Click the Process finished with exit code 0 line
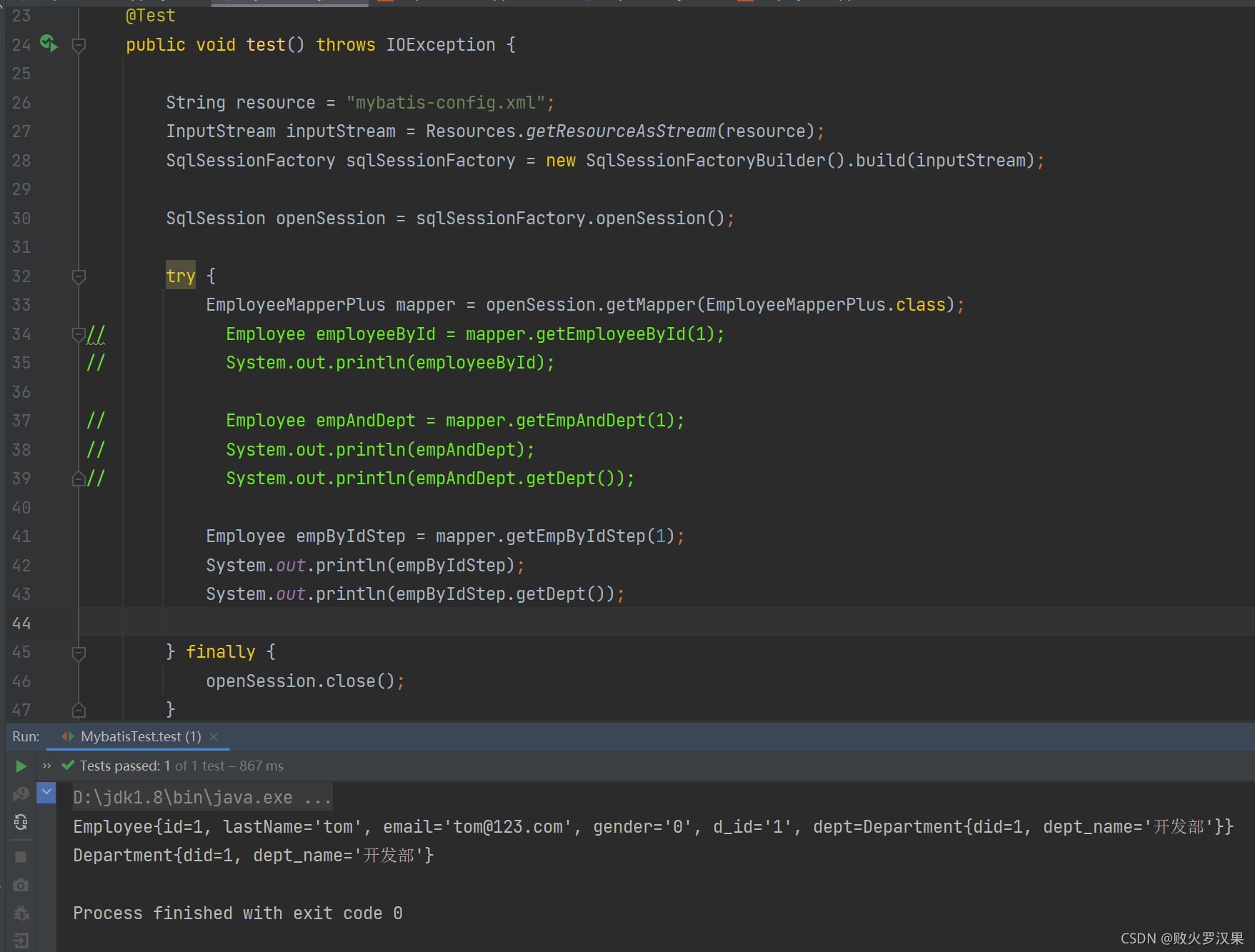The image size is (1255, 952). [x=238, y=913]
